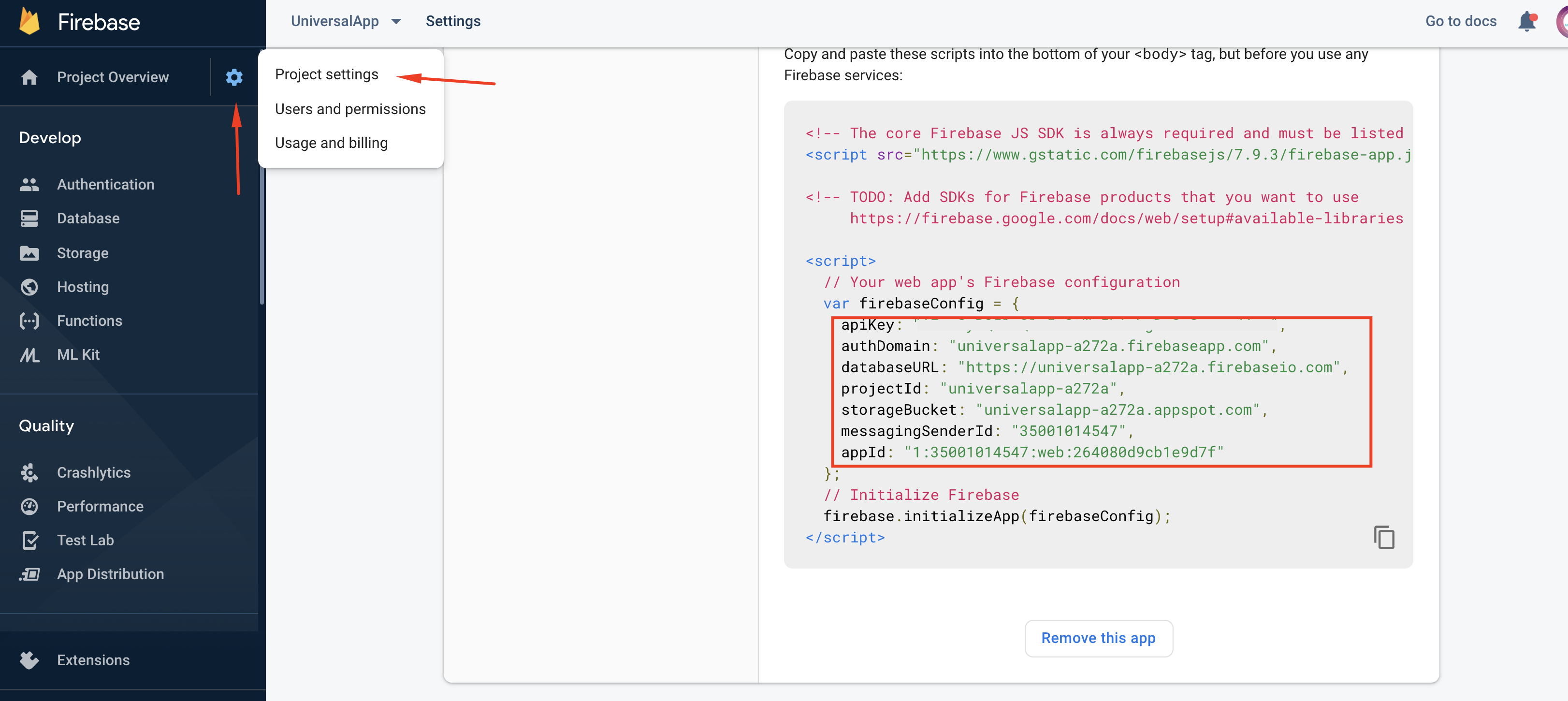Viewport: 1568px width, 701px height.
Task: Click the gstatic firebase-app script src line
Action: coord(1108,155)
